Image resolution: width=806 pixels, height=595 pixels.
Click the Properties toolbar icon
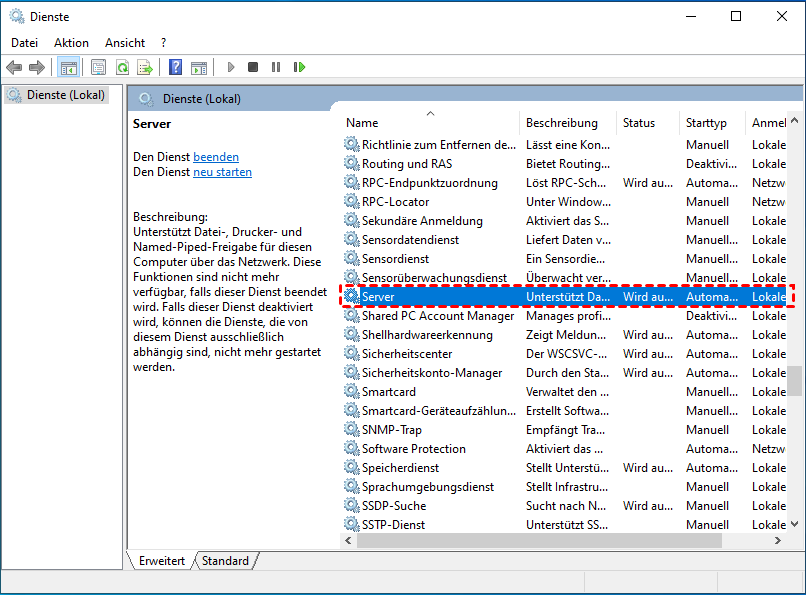(x=98, y=67)
